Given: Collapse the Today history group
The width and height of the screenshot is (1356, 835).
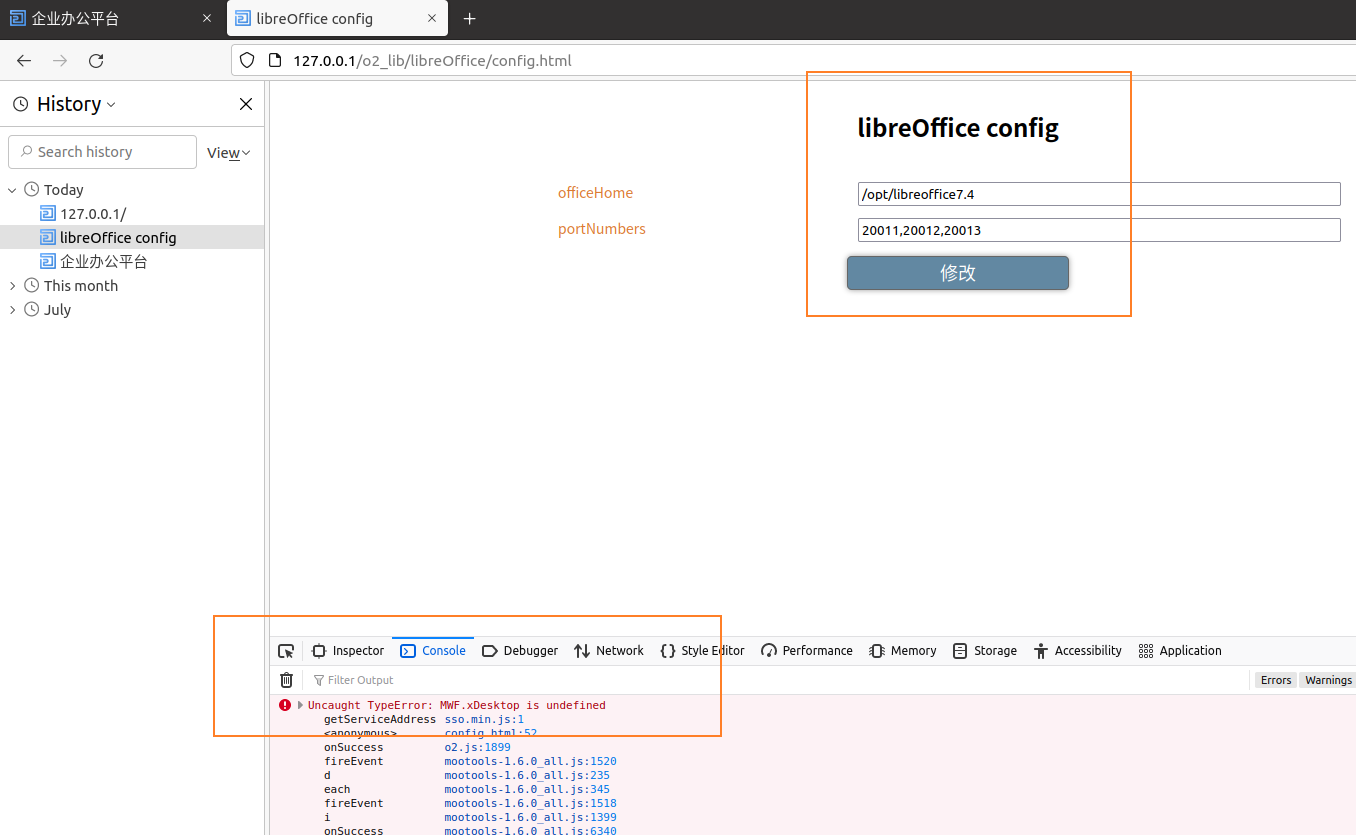Looking at the screenshot, I should point(13,190).
